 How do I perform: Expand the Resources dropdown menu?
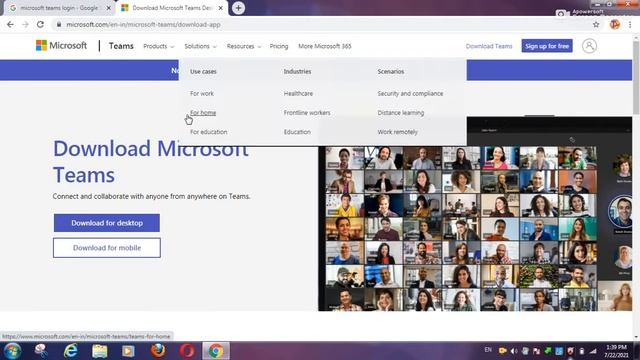pyautogui.click(x=244, y=46)
